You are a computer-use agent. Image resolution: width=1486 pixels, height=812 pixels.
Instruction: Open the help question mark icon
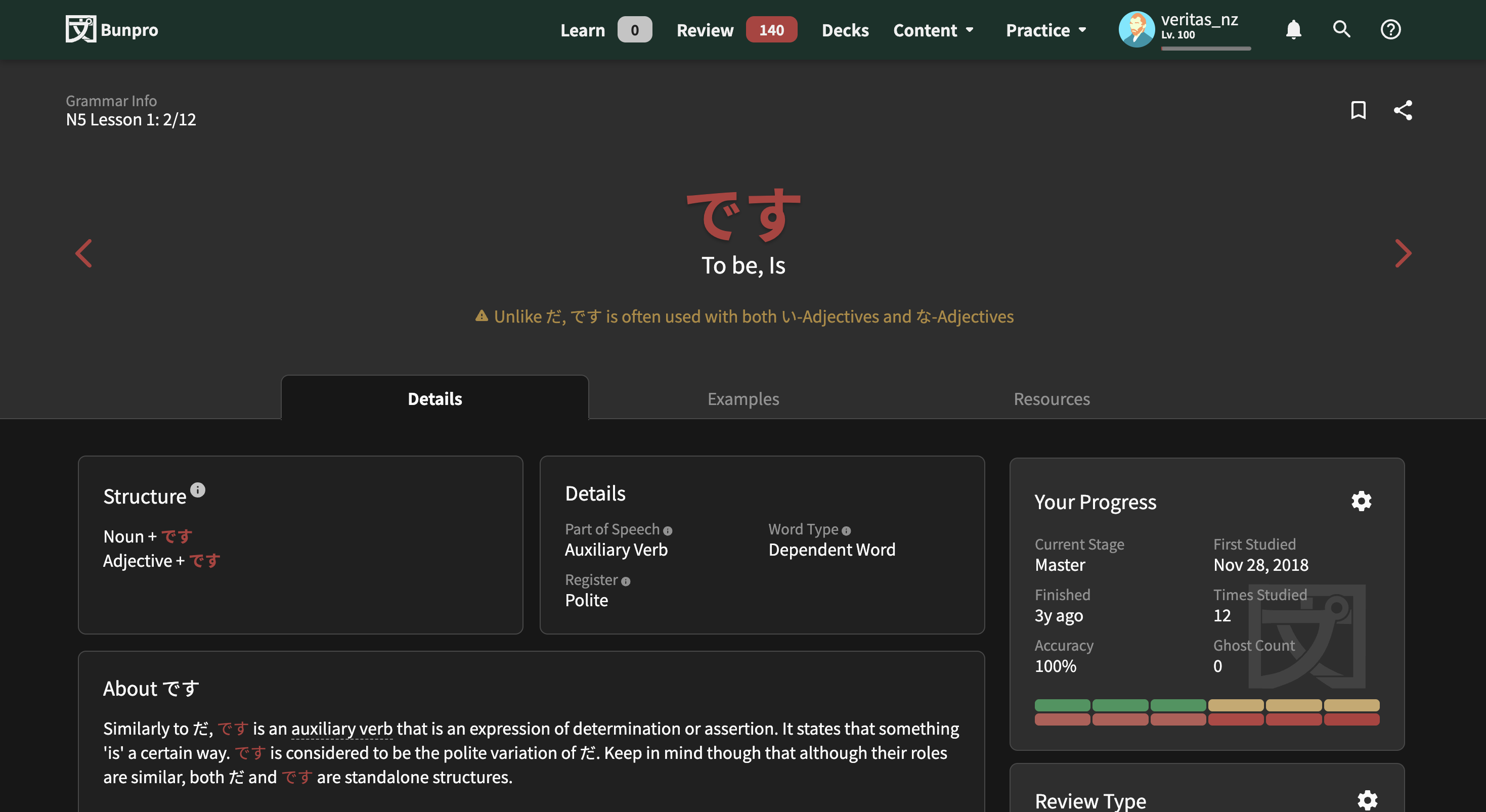click(1390, 29)
